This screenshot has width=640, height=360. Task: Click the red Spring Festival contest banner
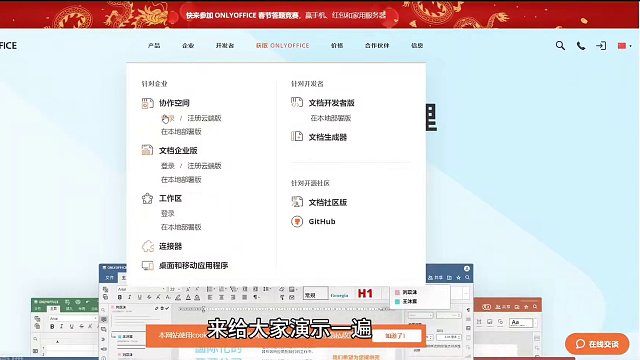[320, 15]
